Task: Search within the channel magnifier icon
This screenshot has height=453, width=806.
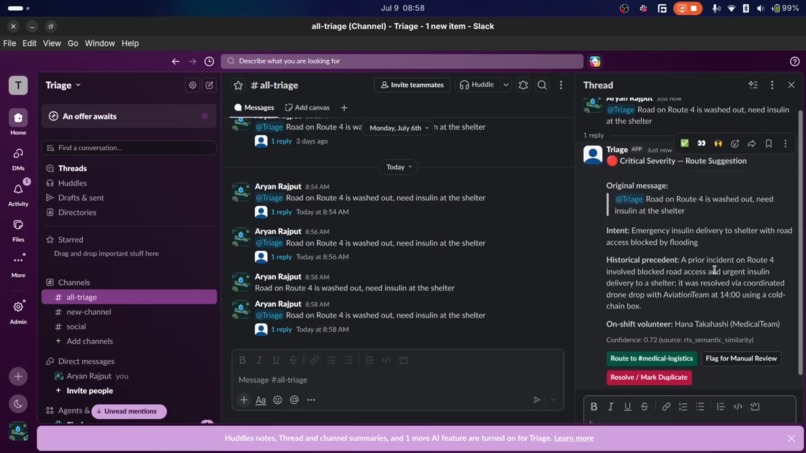Action: [x=542, y=85]
